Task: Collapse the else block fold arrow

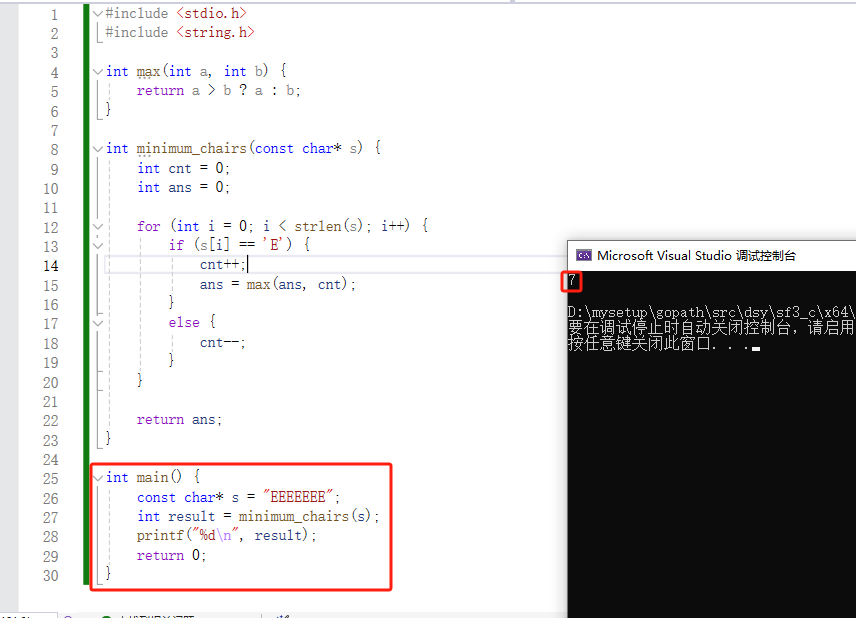Action: point(98,323)
